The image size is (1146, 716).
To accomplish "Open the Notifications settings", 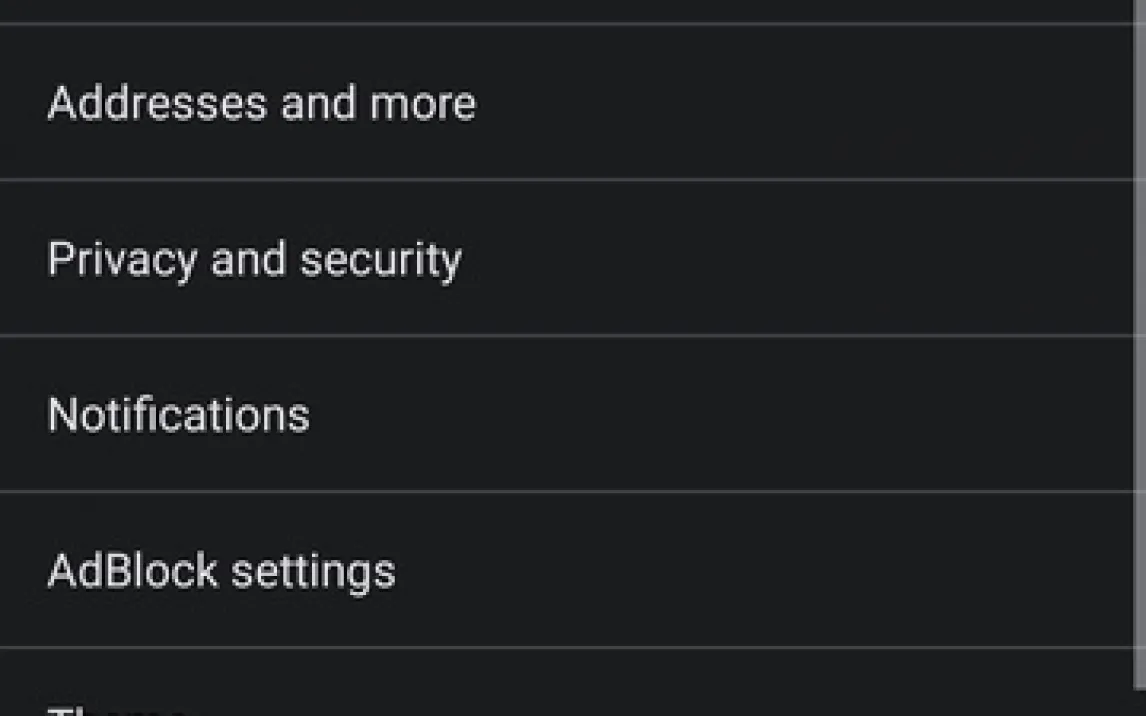I will [x=178, y=415].
